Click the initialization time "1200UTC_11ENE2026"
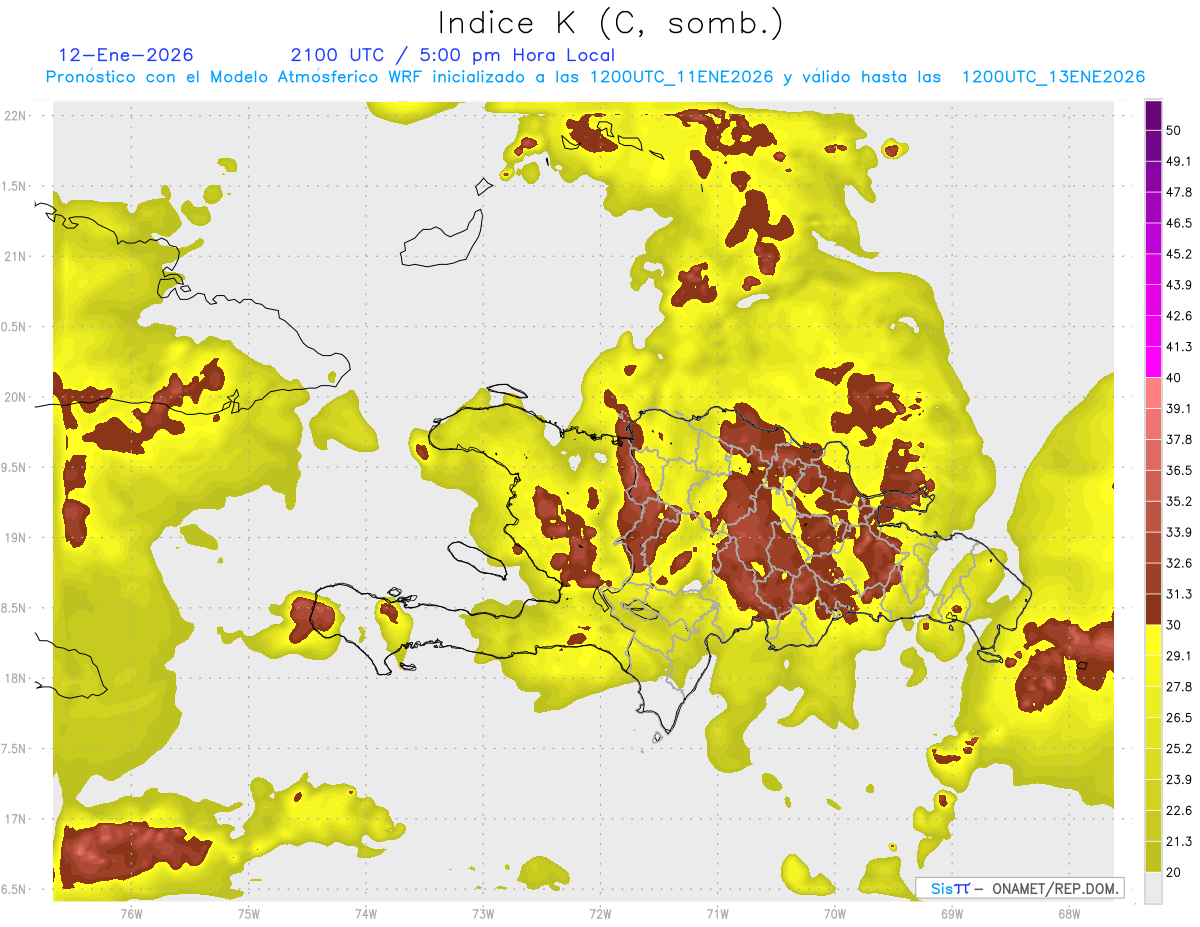The height and width of the screenshot is (927, 1200). [x=681, y=77]
